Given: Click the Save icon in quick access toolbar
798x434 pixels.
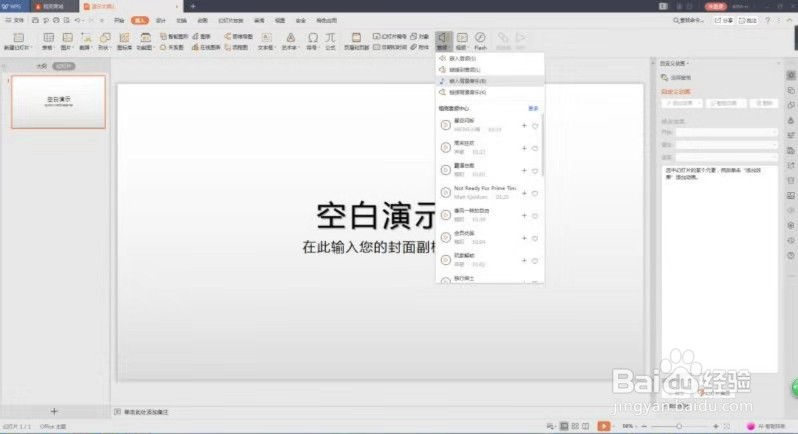Looking at the screenshot, I should (x=35, y=20).
